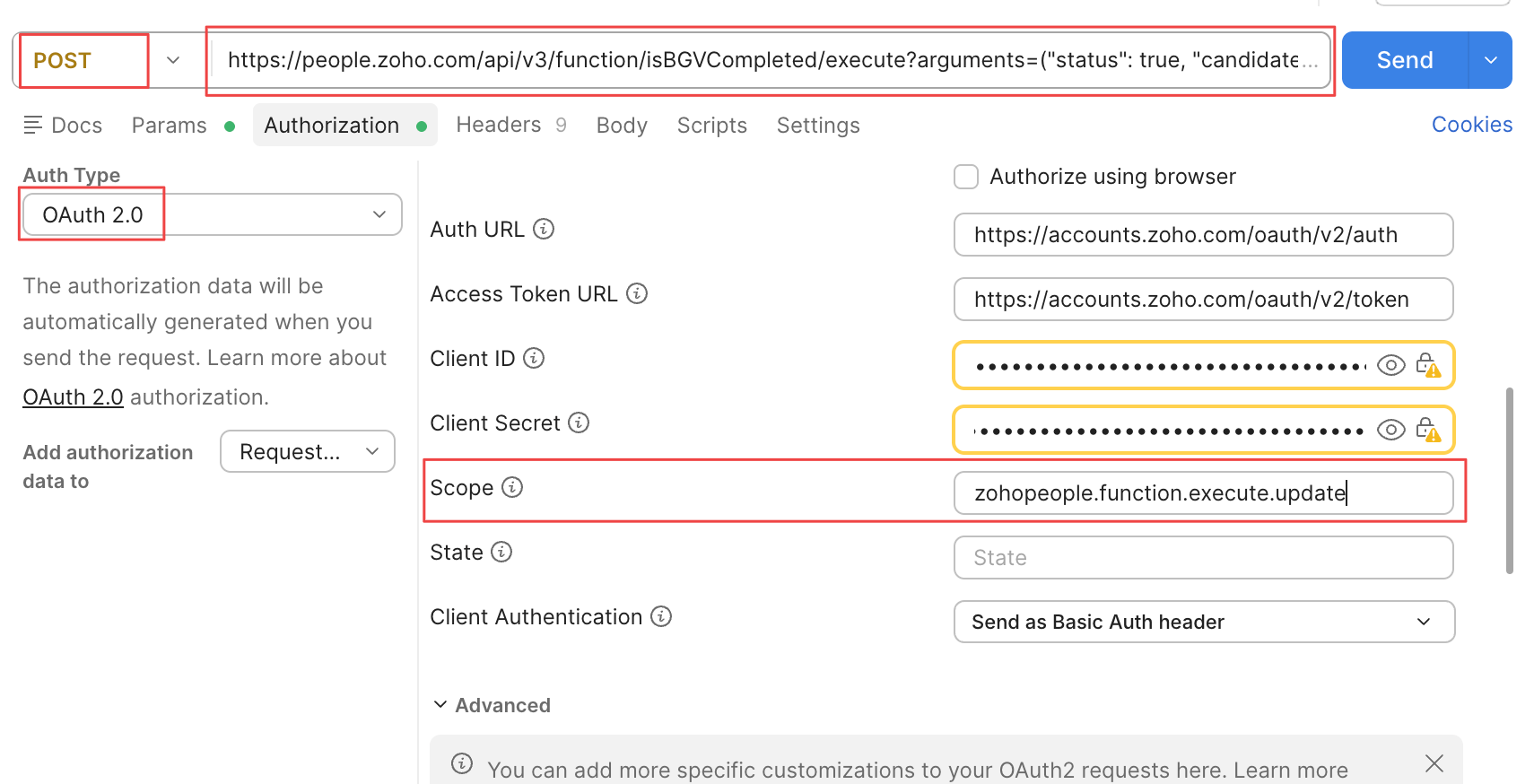The image size is (1534, 784).
Task: Click the request URL field
Action: pos(771,60)
